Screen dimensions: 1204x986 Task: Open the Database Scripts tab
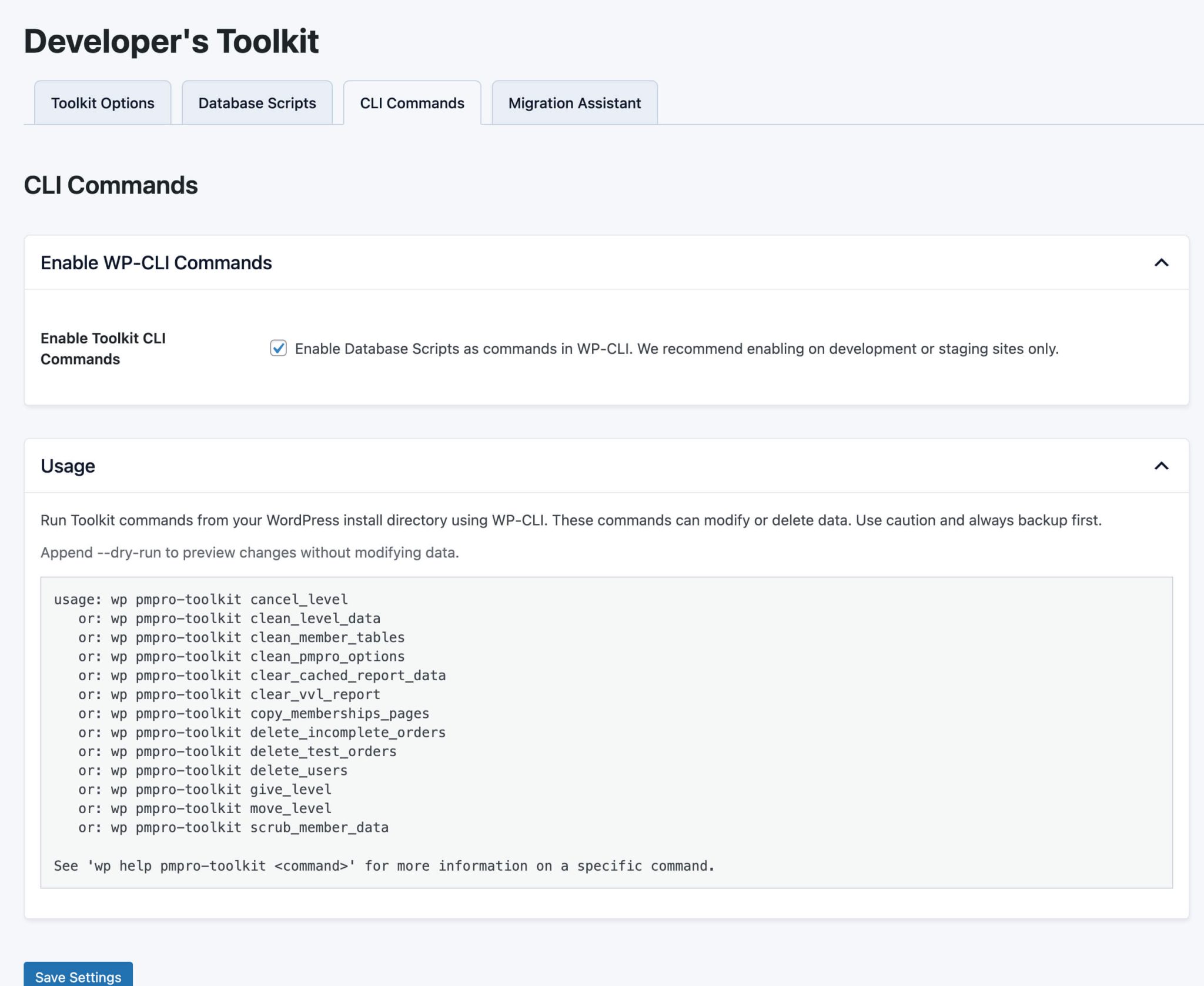(257, 103)
